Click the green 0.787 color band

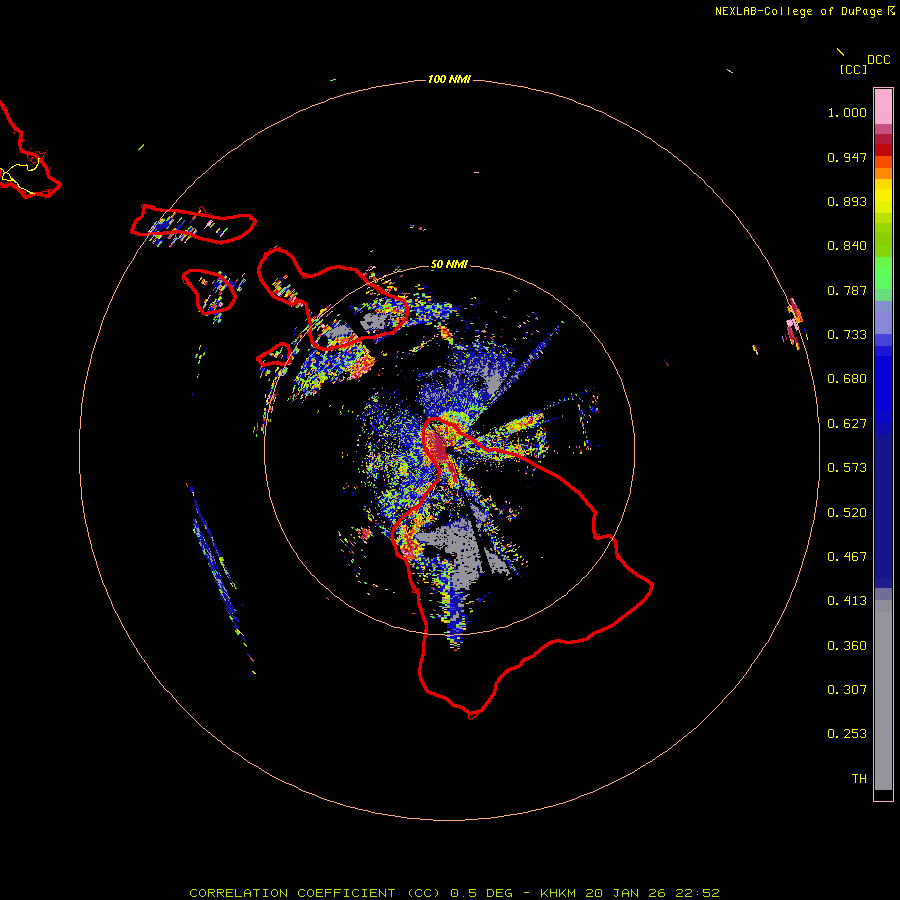883,278
